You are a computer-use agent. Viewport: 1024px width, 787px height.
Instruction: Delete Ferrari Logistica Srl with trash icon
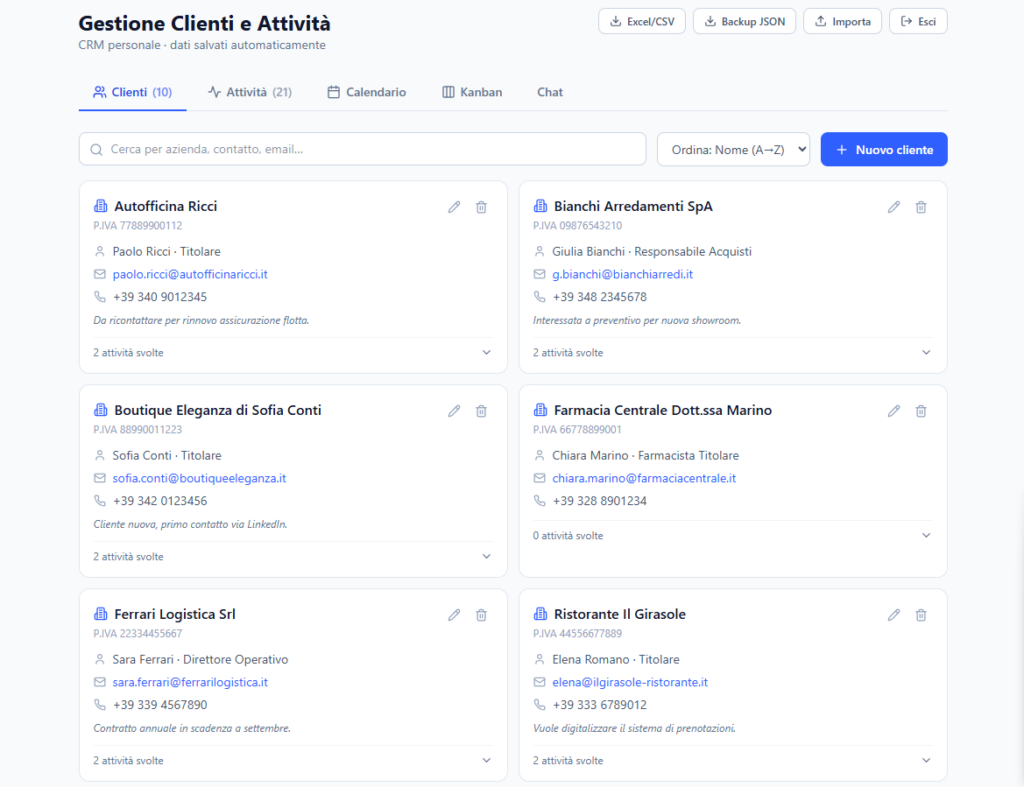(481, 615)
